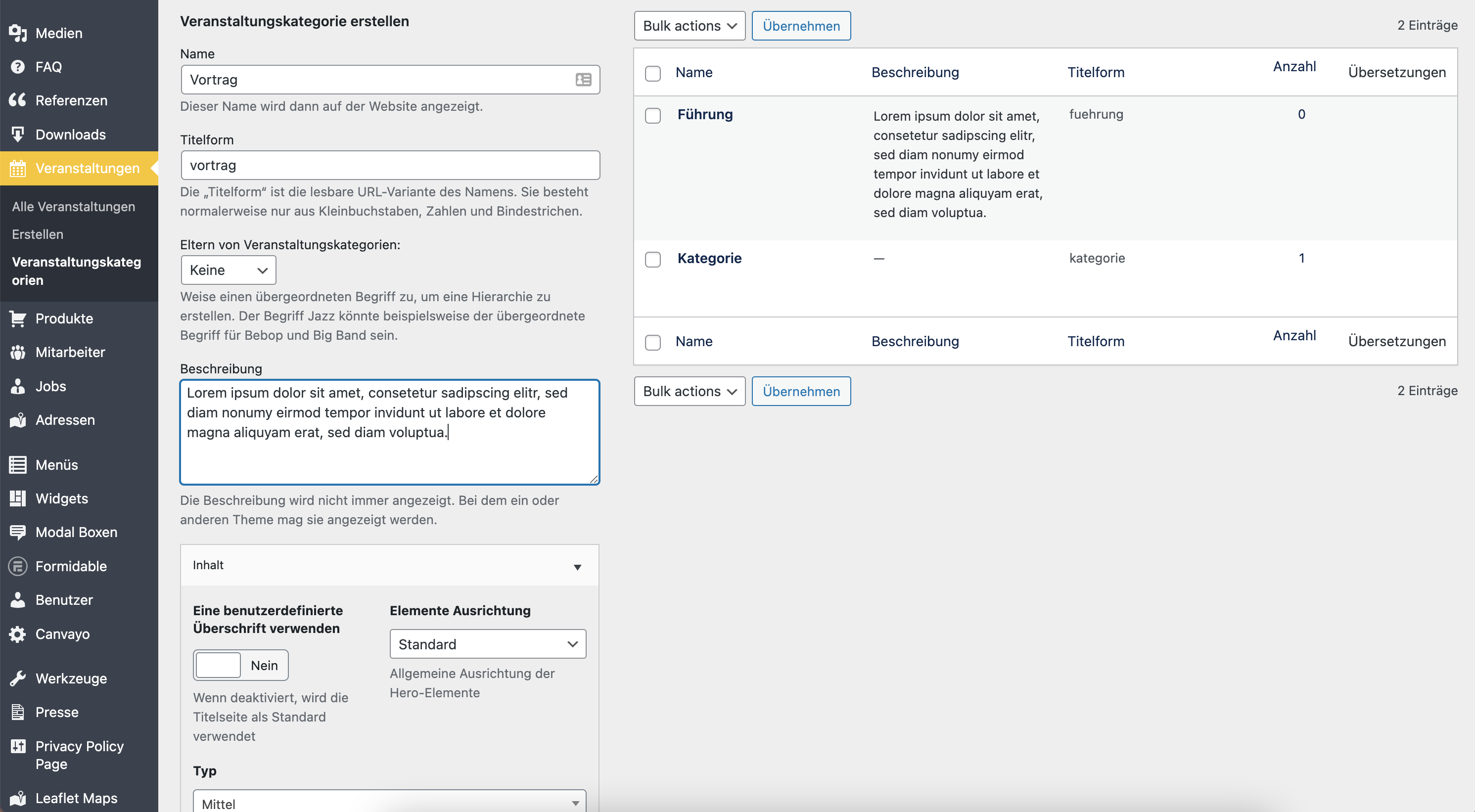Click the autofill icon in the Name field
The height and width of the screenshot is (812, 1475).
coord(583,80)
